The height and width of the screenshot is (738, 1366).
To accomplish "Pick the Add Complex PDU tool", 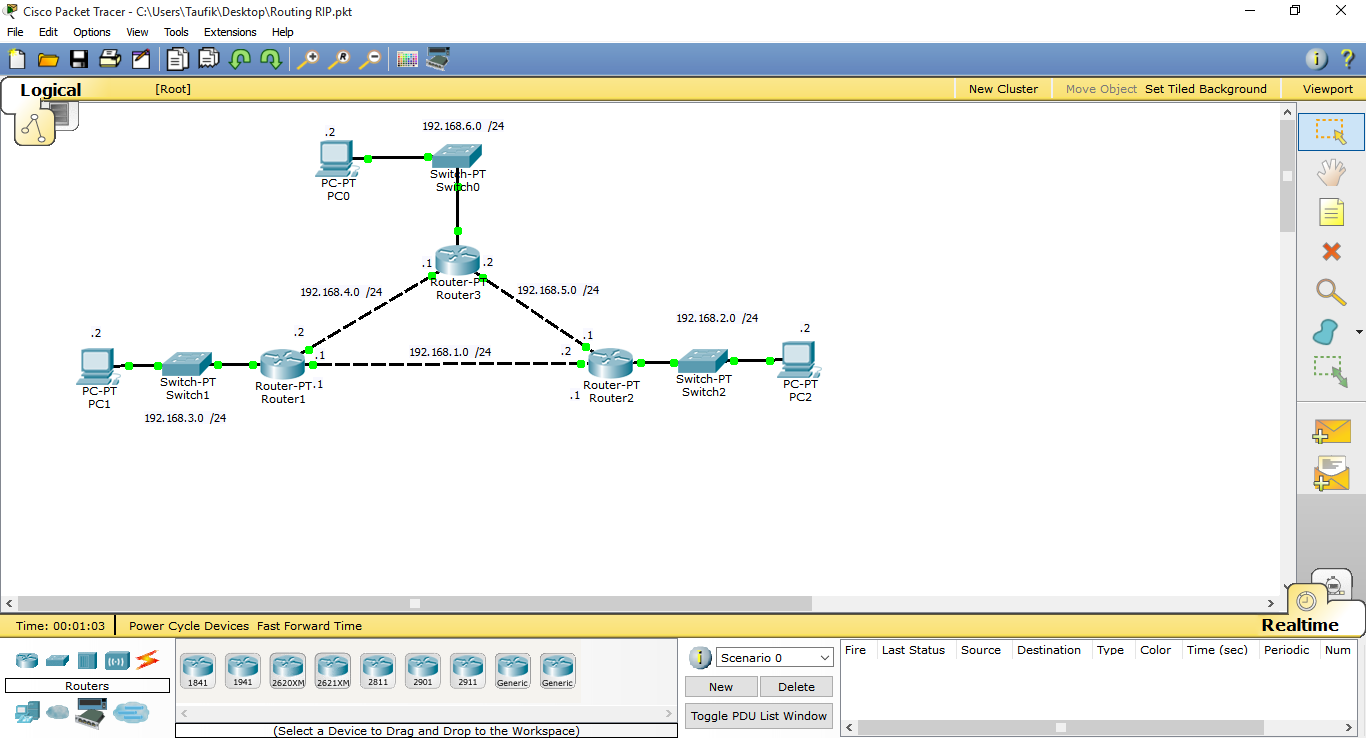I will point(1331,472).
